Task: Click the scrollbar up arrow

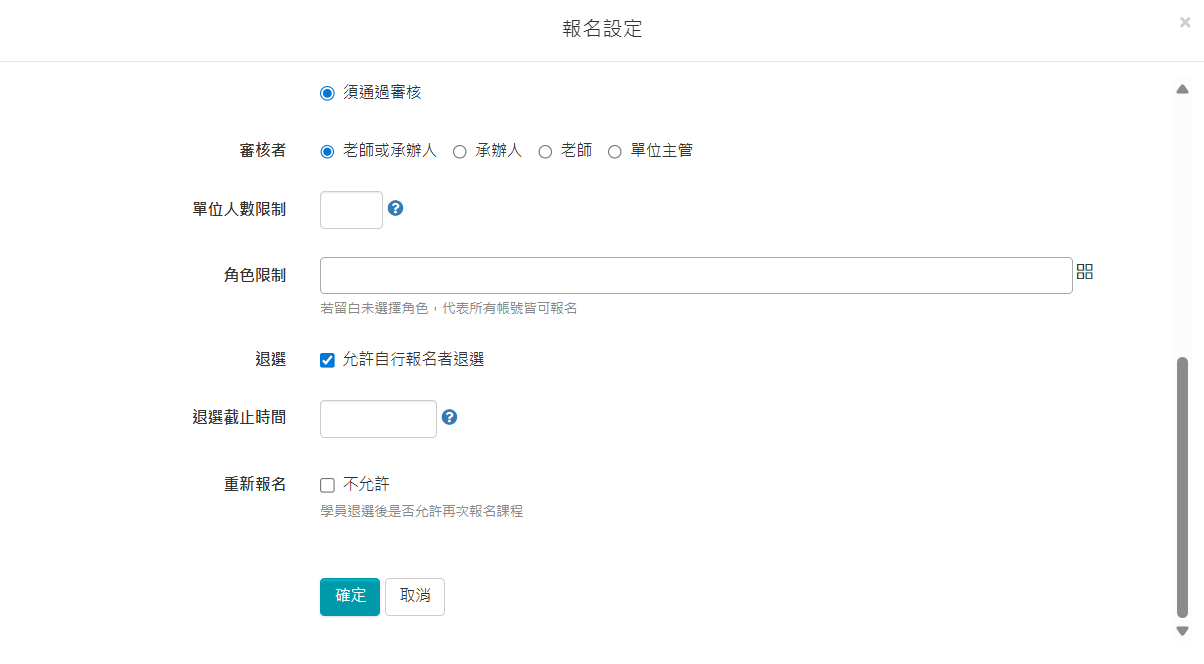Action: coord(1183,89)
